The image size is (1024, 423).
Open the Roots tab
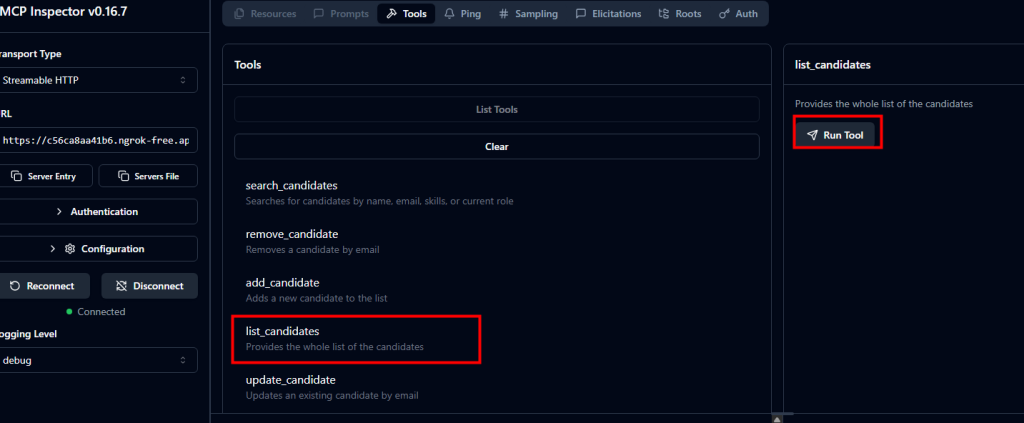(679, 14)
